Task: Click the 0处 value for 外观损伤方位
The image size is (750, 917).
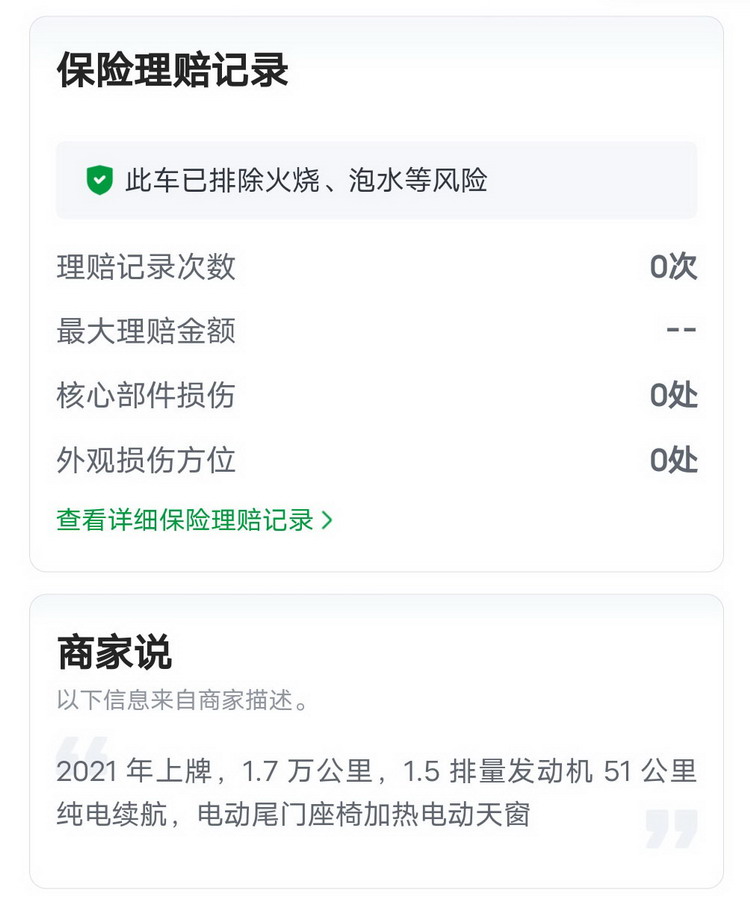Action: coord(673,460)
